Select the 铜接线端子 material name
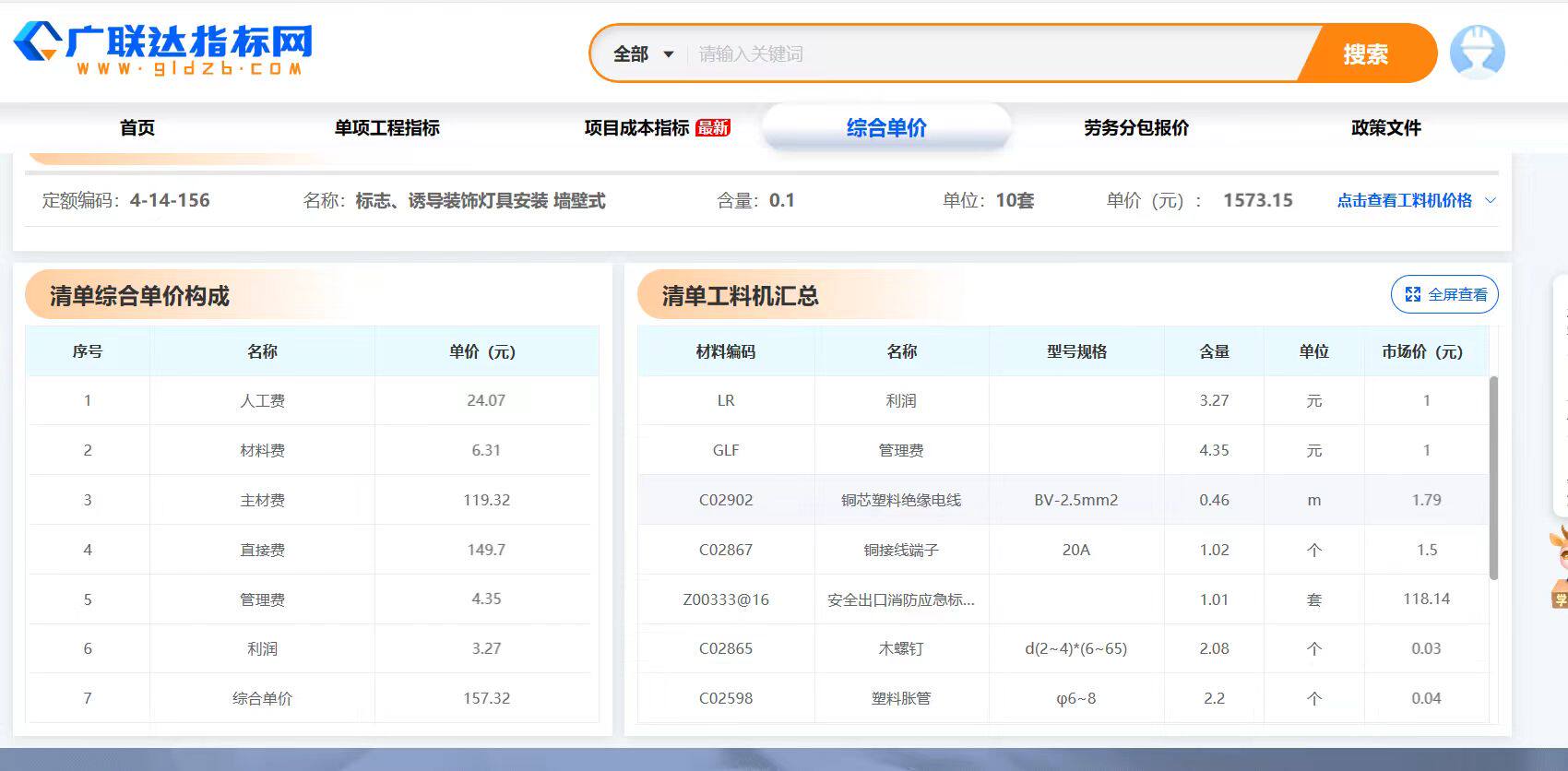This screenshot has width=1568, height=771. [x=901, y=550]
